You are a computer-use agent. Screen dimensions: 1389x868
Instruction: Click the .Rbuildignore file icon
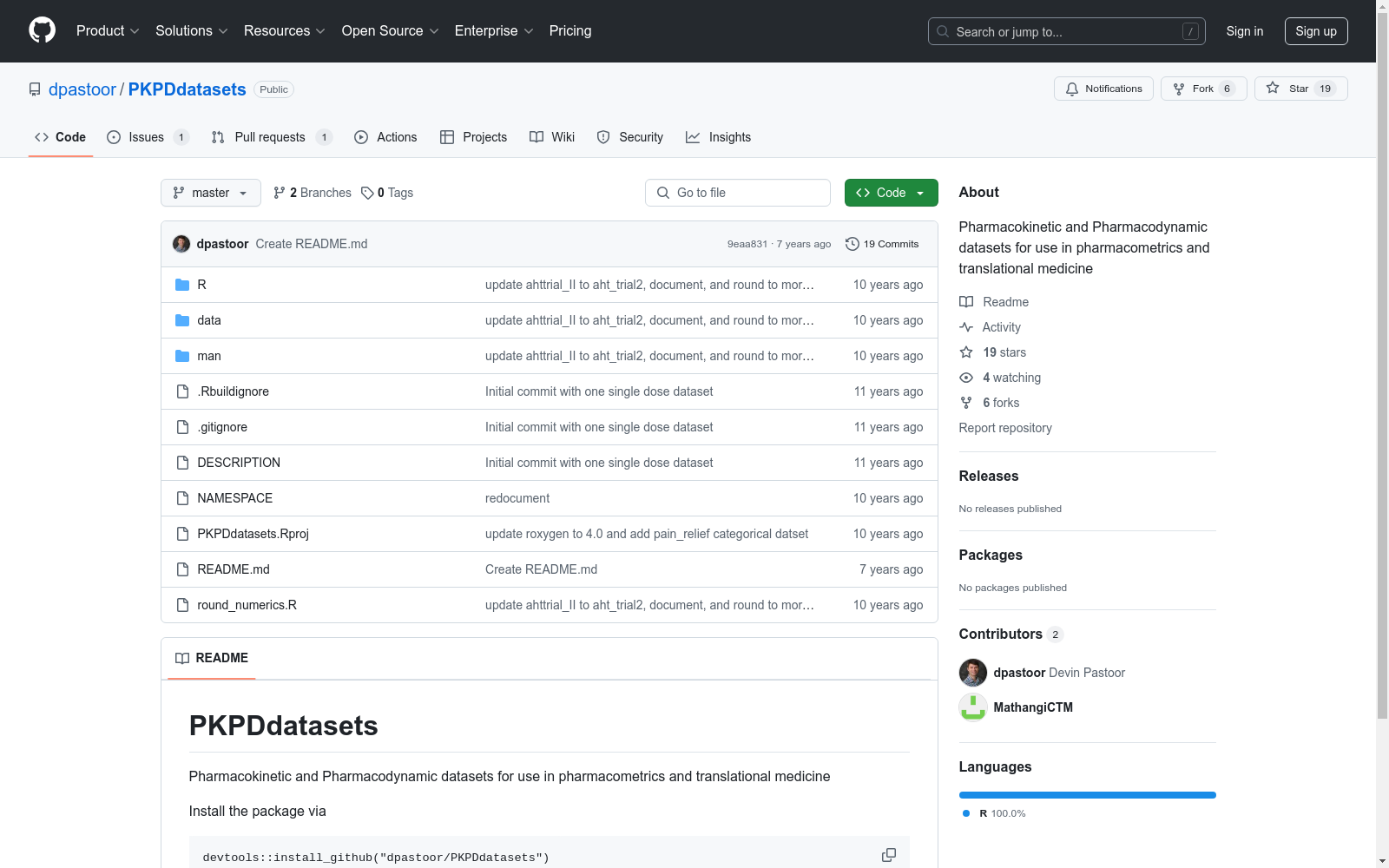[182, 391]
